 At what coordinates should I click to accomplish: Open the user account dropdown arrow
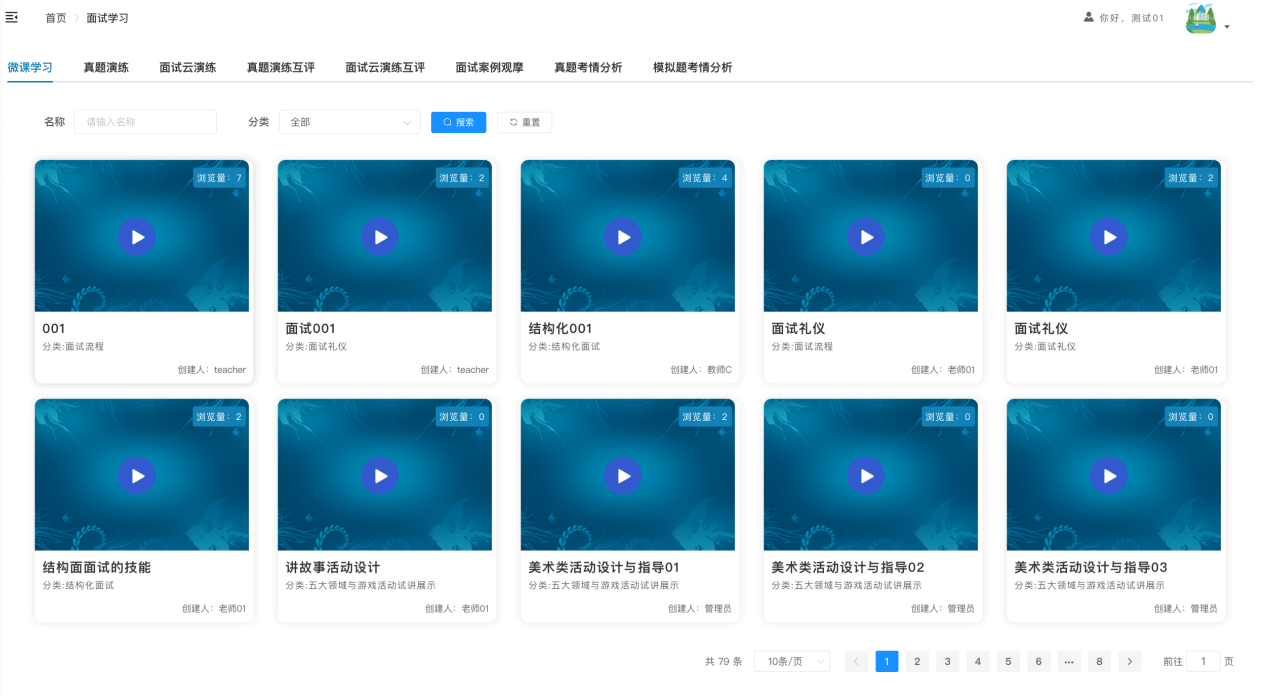(x=1227, y=27)
